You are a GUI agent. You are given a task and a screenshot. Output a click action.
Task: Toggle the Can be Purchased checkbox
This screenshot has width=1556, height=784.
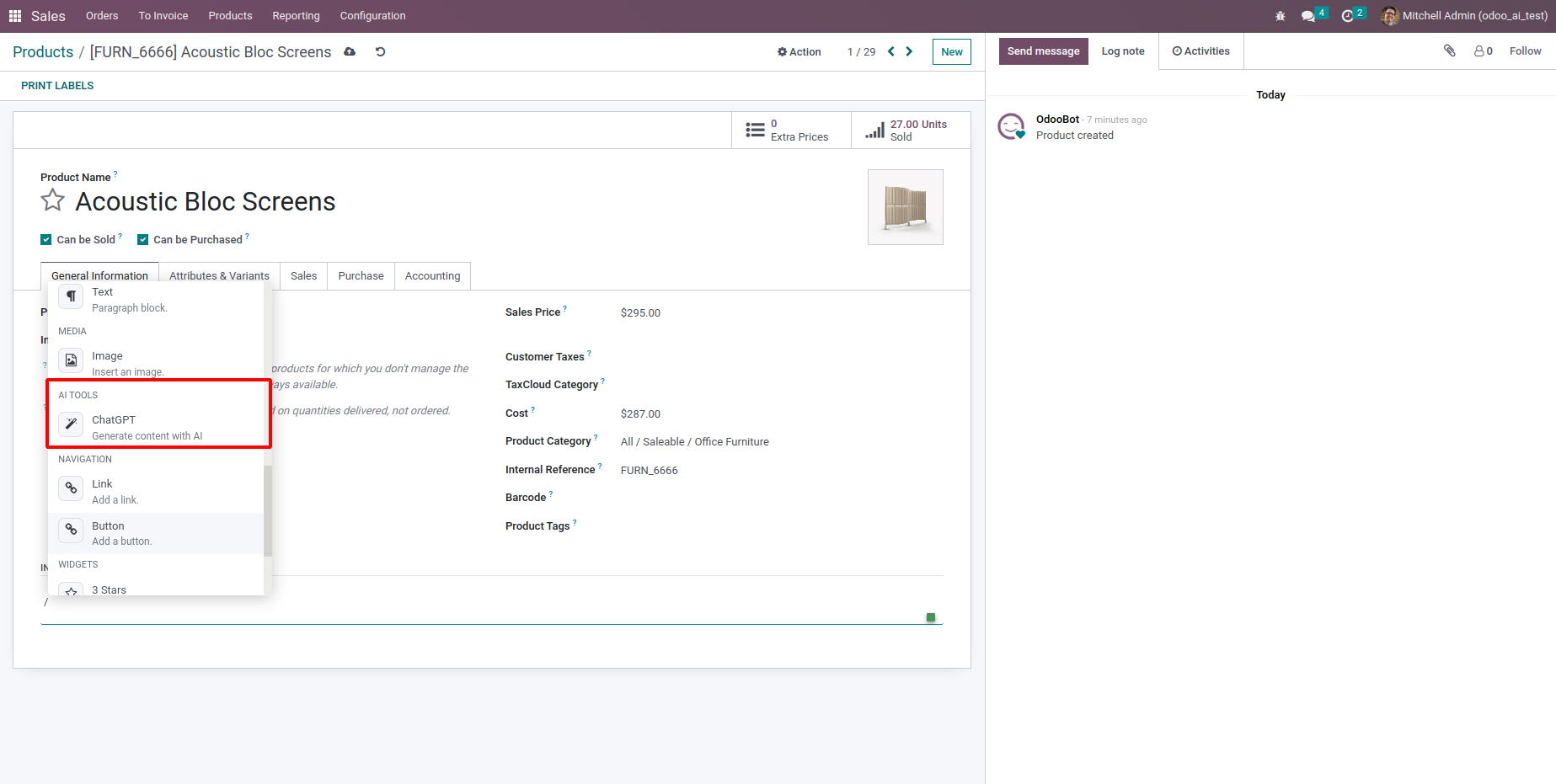tap(143, 240)
